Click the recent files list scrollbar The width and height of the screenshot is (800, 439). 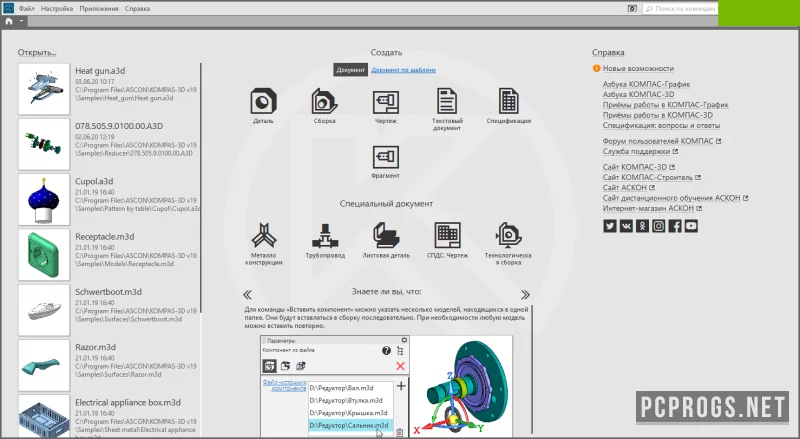coord(201,188)
